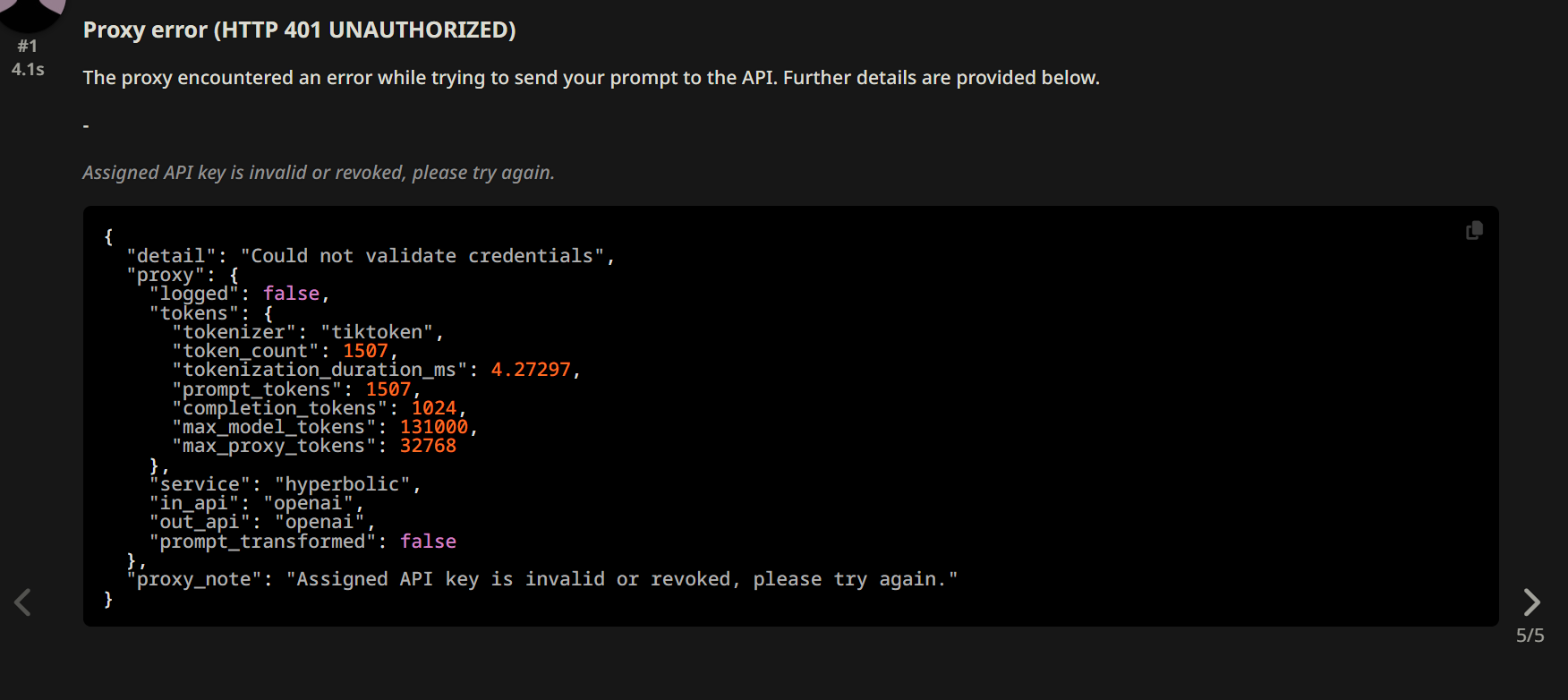Click the italic invalid API key notice
This screenshot has width=1568, height=700.
click(319, 172)
